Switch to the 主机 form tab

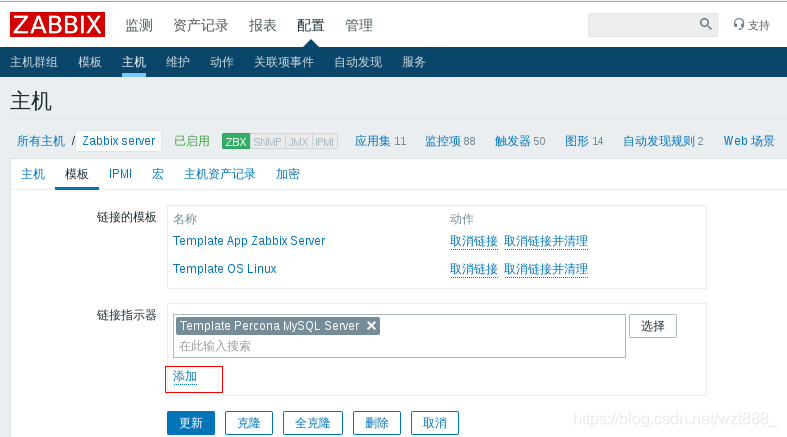coord(33,174)
